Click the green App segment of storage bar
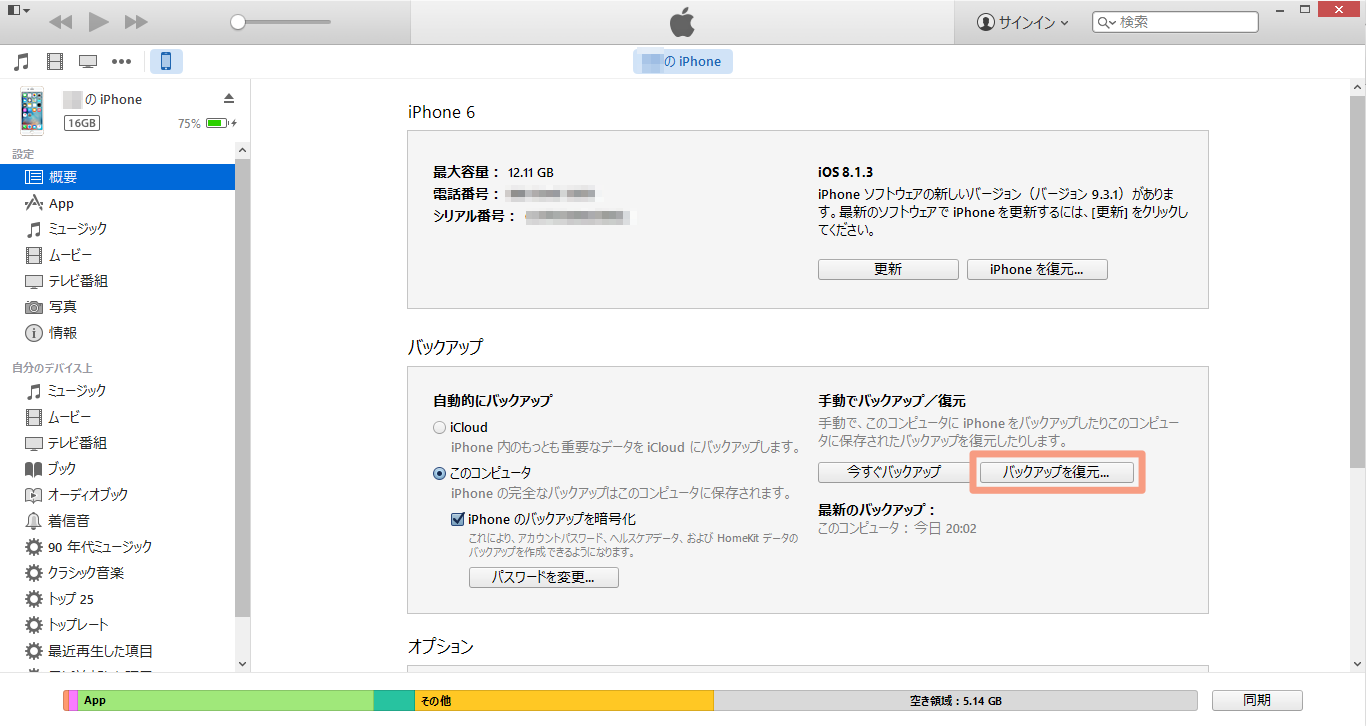1366x726 pixels. point(225,700)
